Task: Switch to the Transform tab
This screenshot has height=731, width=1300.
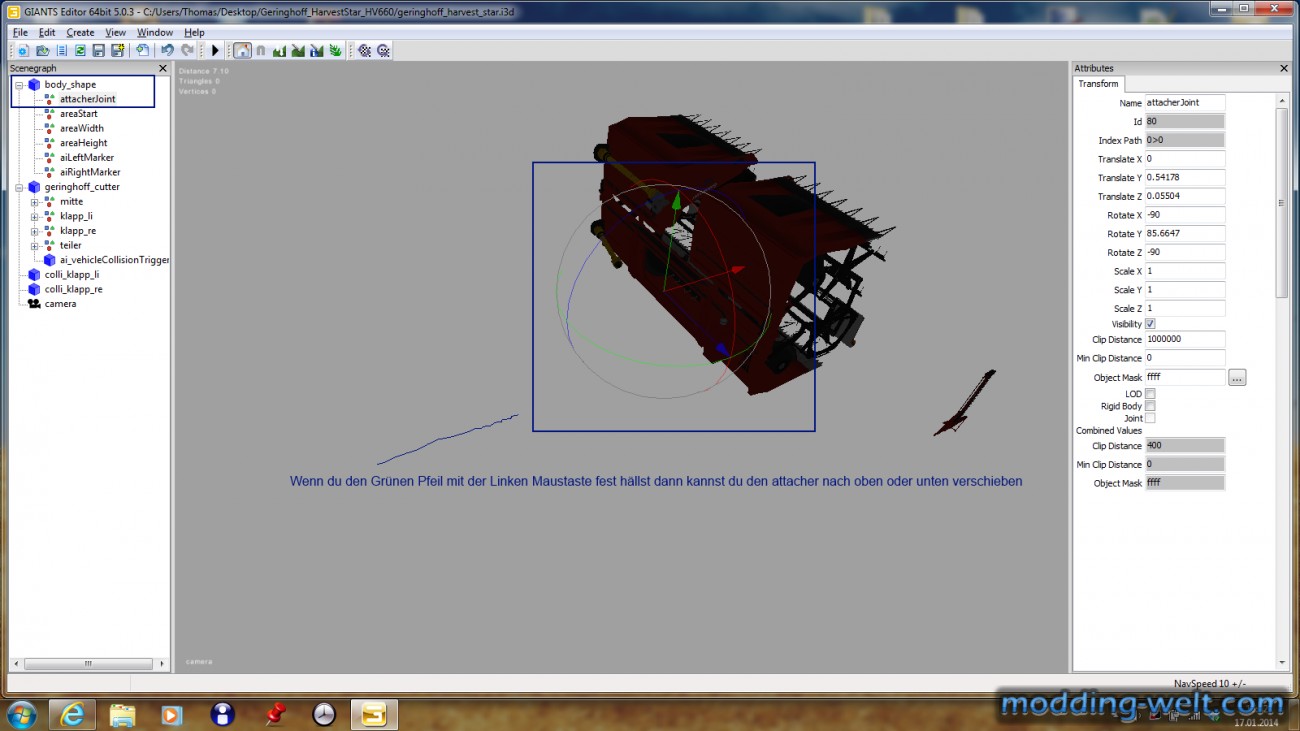Action: coord(1098,84)
